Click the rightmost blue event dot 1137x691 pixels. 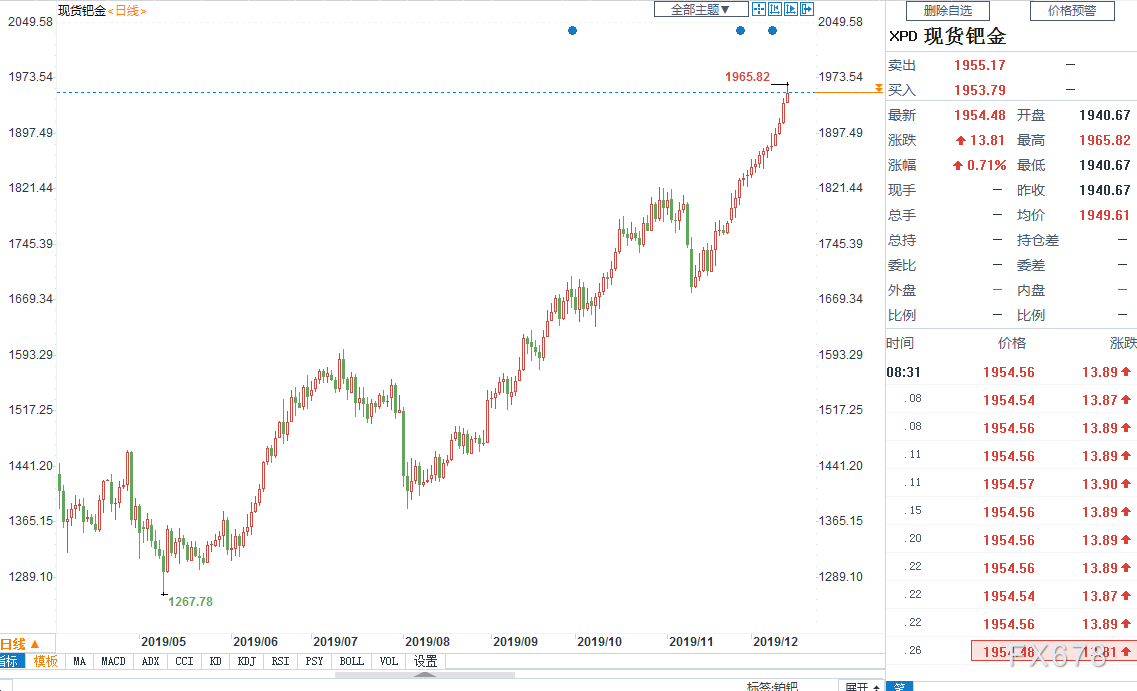772,30
